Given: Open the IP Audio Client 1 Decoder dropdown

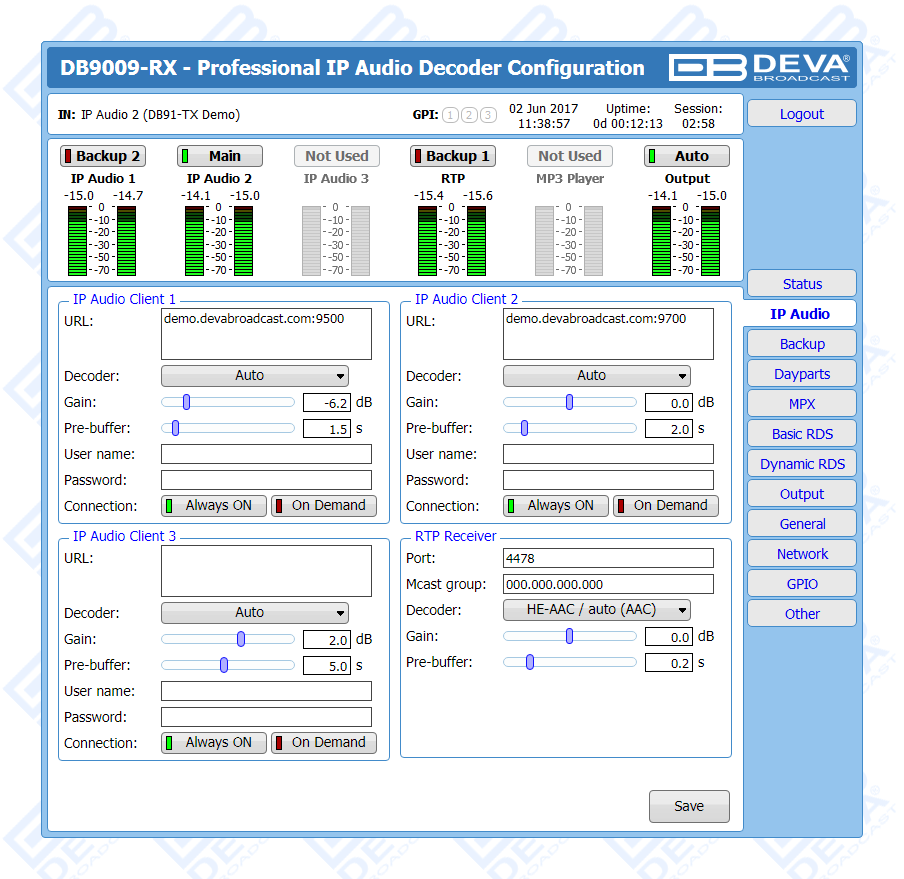Looking at the screenshot, I should (x=255, y=376).
